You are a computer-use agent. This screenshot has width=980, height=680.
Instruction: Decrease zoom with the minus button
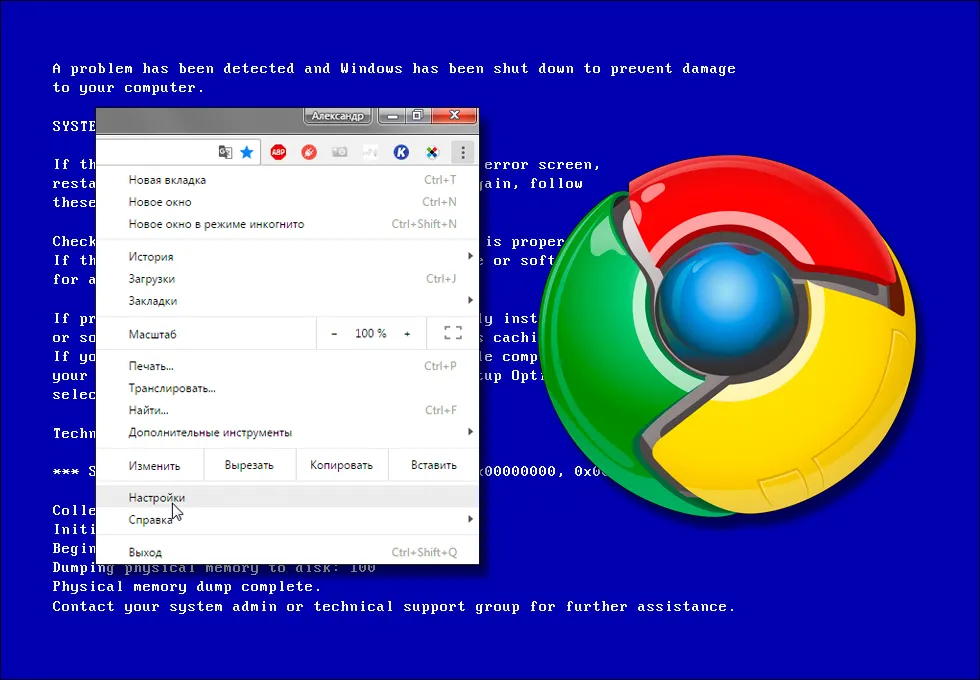[334, 334]
